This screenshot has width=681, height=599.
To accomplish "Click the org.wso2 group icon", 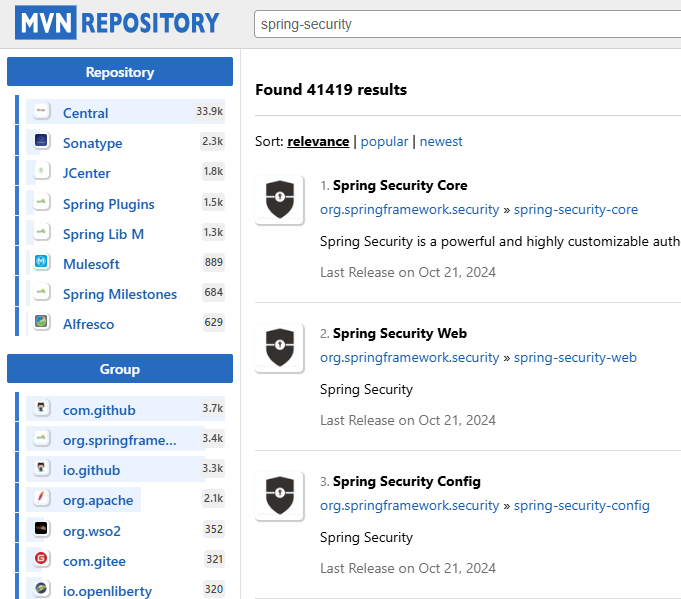I will click(41, 528).
